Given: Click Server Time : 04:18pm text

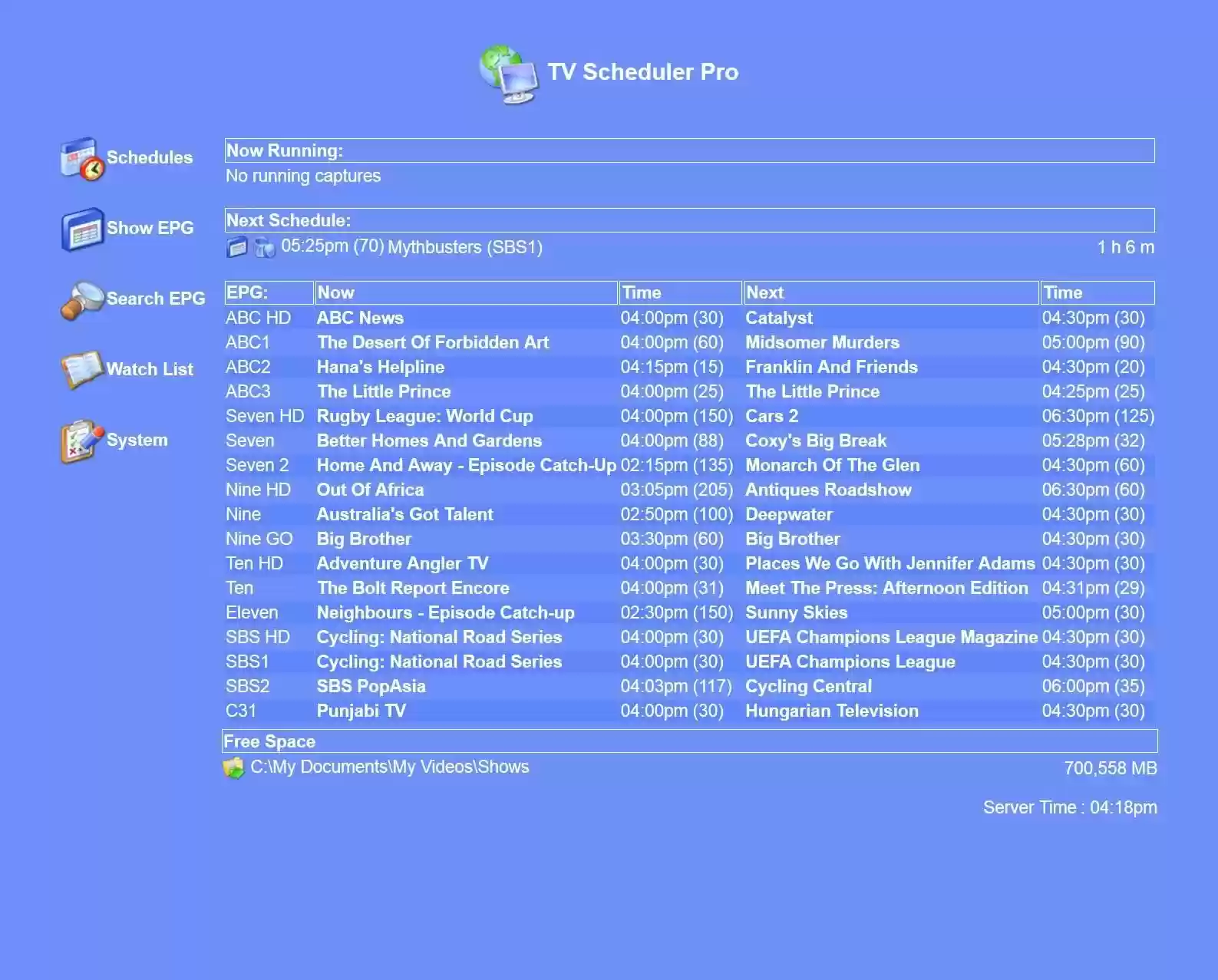Looking at the screenshot, I should click(x=1070, y=807).
